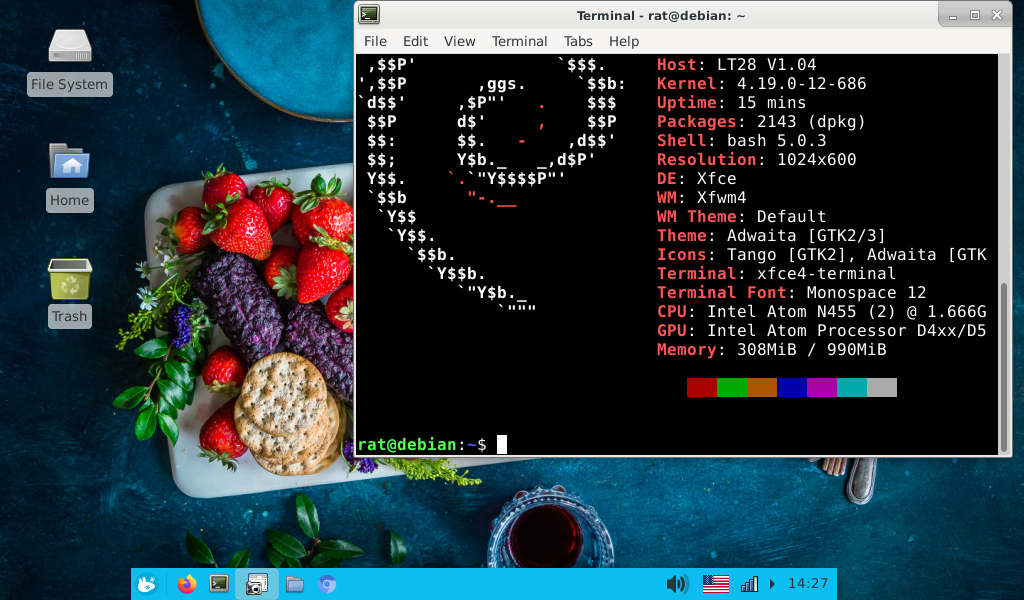1024x600 pixels.
Task: Click the 'Terminal: xfce4-terminal' line
Action: coord(776,273)
